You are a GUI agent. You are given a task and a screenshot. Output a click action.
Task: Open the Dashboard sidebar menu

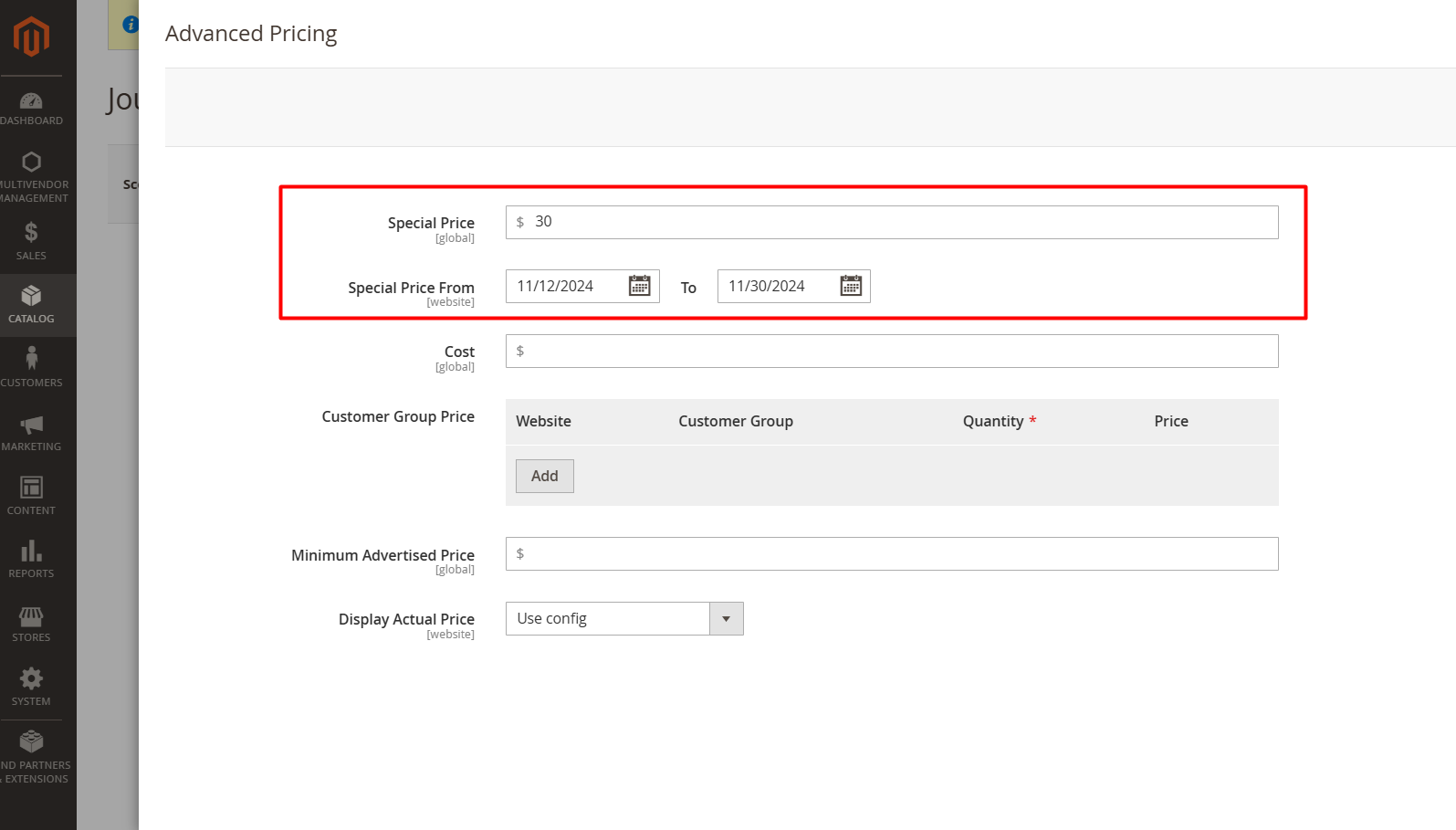click(x=31, y=109)
